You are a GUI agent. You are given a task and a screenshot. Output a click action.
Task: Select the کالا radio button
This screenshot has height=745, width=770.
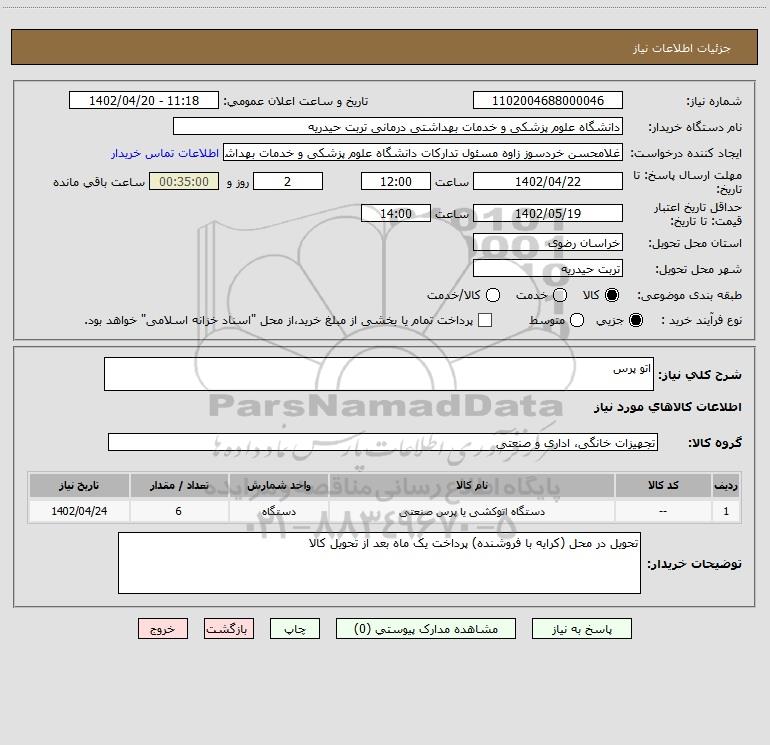pyautogui.click(x=612, y=295)
